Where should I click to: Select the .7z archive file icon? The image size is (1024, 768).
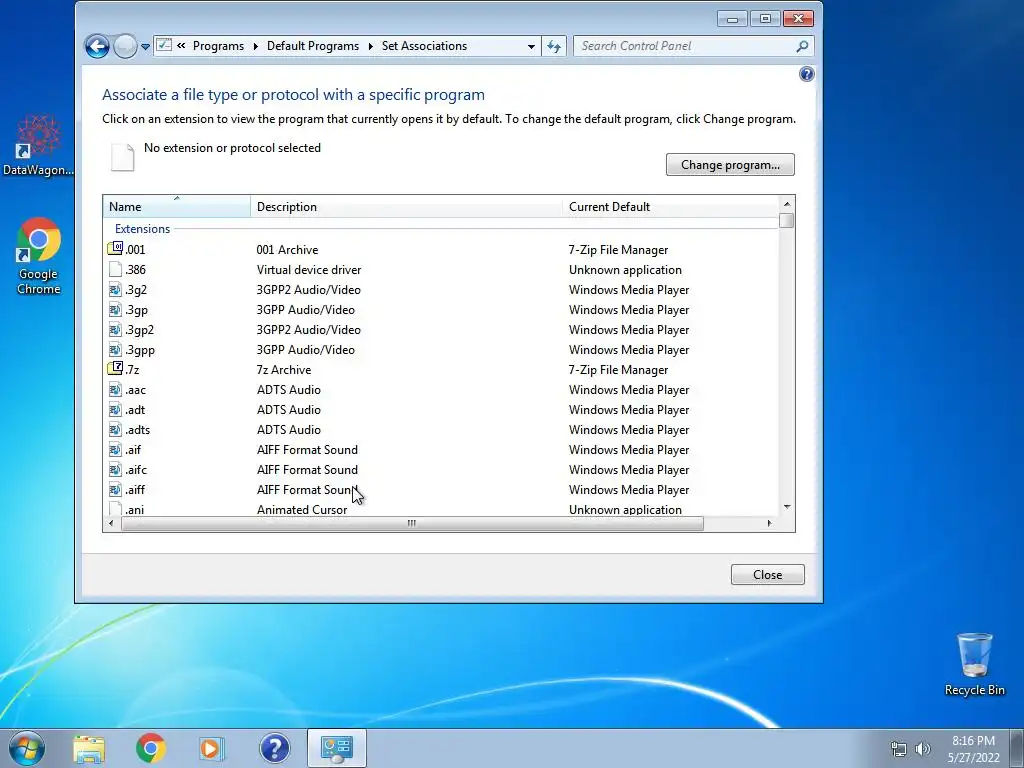point(116,369)
